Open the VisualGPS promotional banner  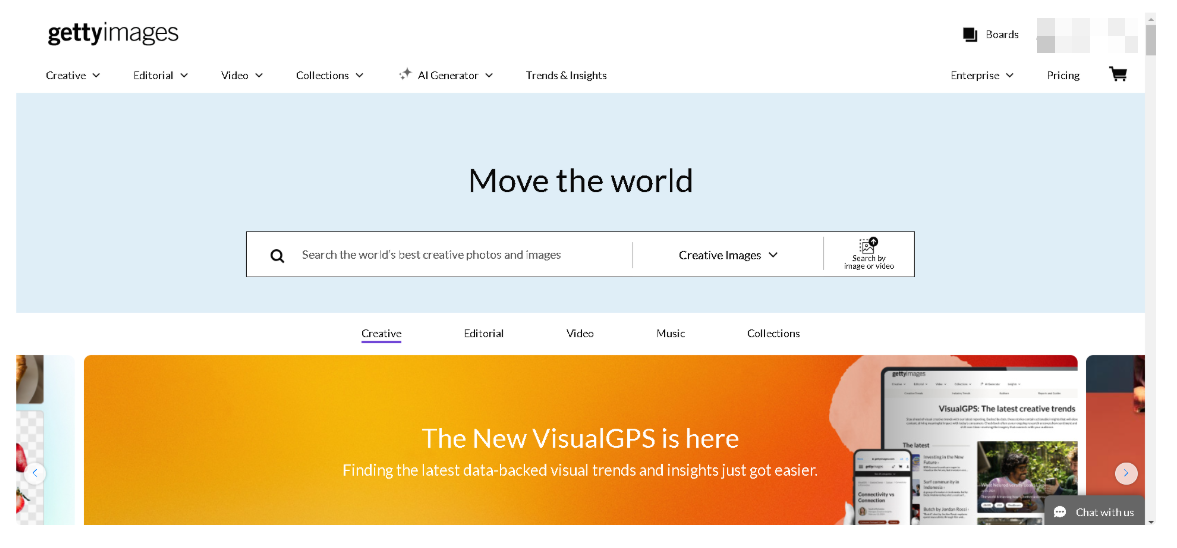(580, 440)
